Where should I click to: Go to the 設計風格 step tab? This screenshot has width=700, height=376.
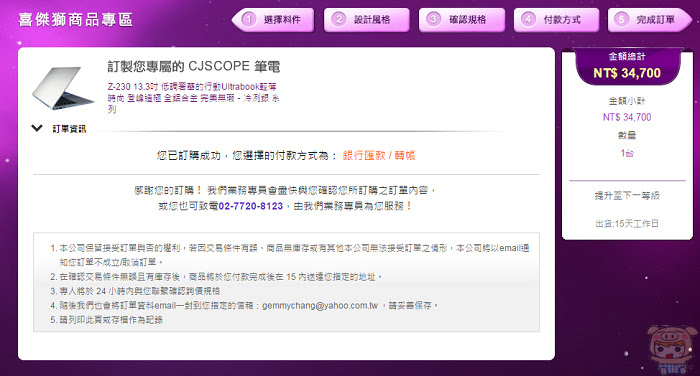367,20
